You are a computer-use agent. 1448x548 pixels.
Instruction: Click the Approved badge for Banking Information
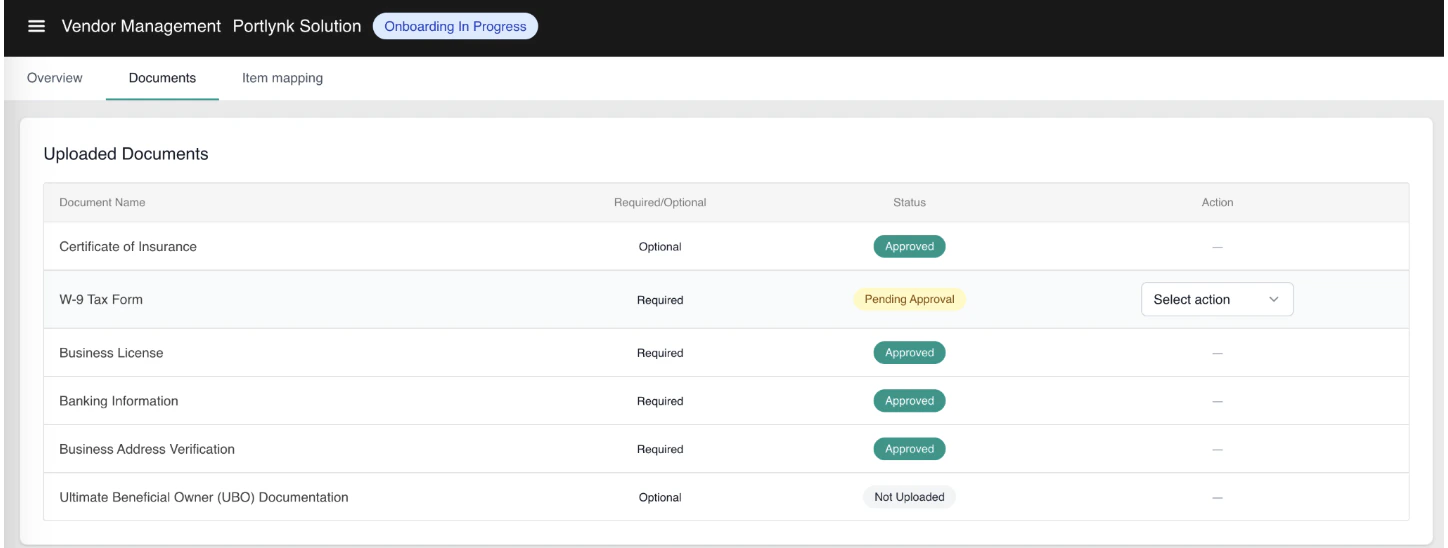pyautogui.click(x=909, y=401)
